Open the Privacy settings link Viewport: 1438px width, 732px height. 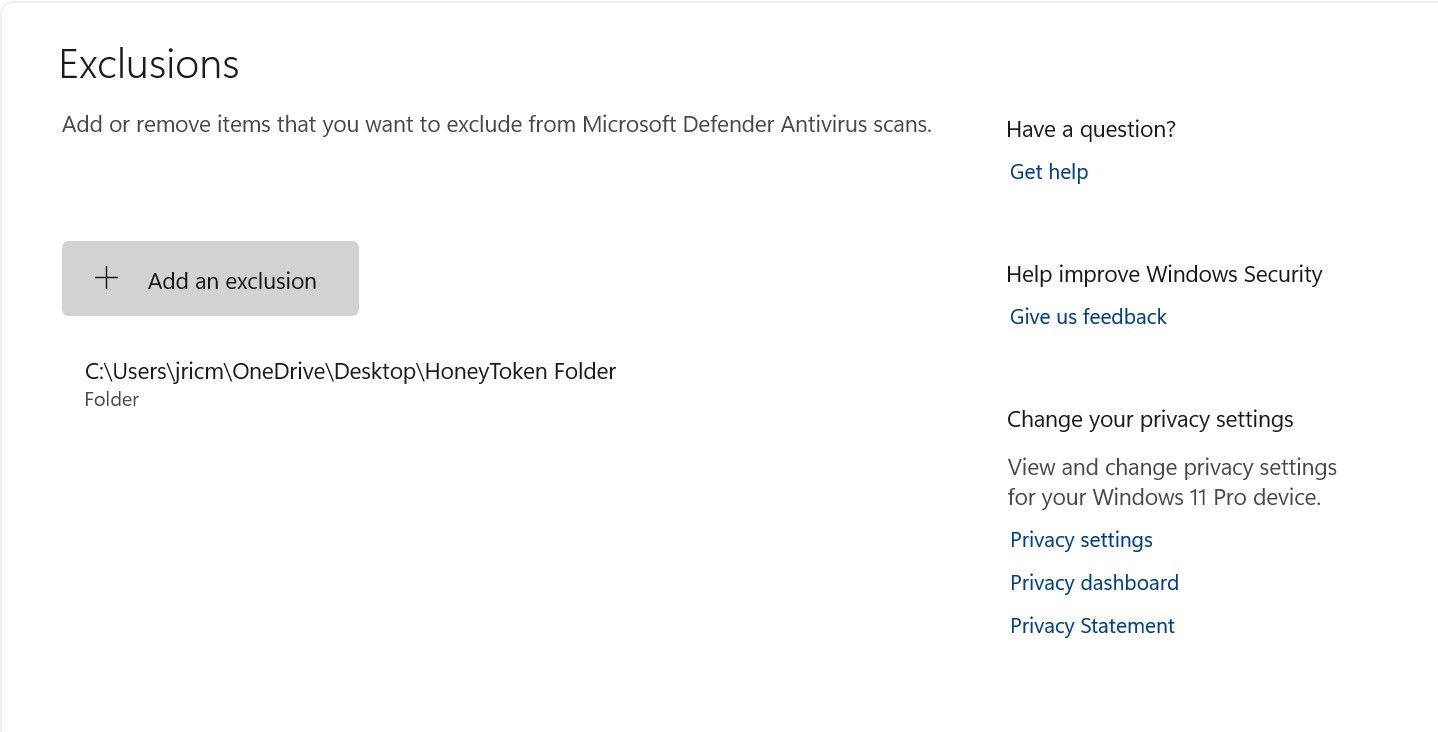pyautogui.click(x=1081, y=540)
